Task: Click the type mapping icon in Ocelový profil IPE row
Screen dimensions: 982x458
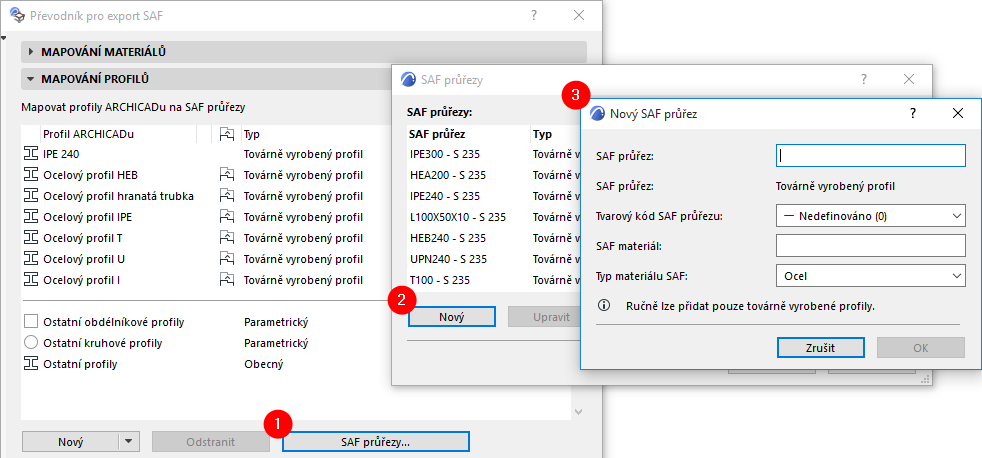Action: (227, 217)
